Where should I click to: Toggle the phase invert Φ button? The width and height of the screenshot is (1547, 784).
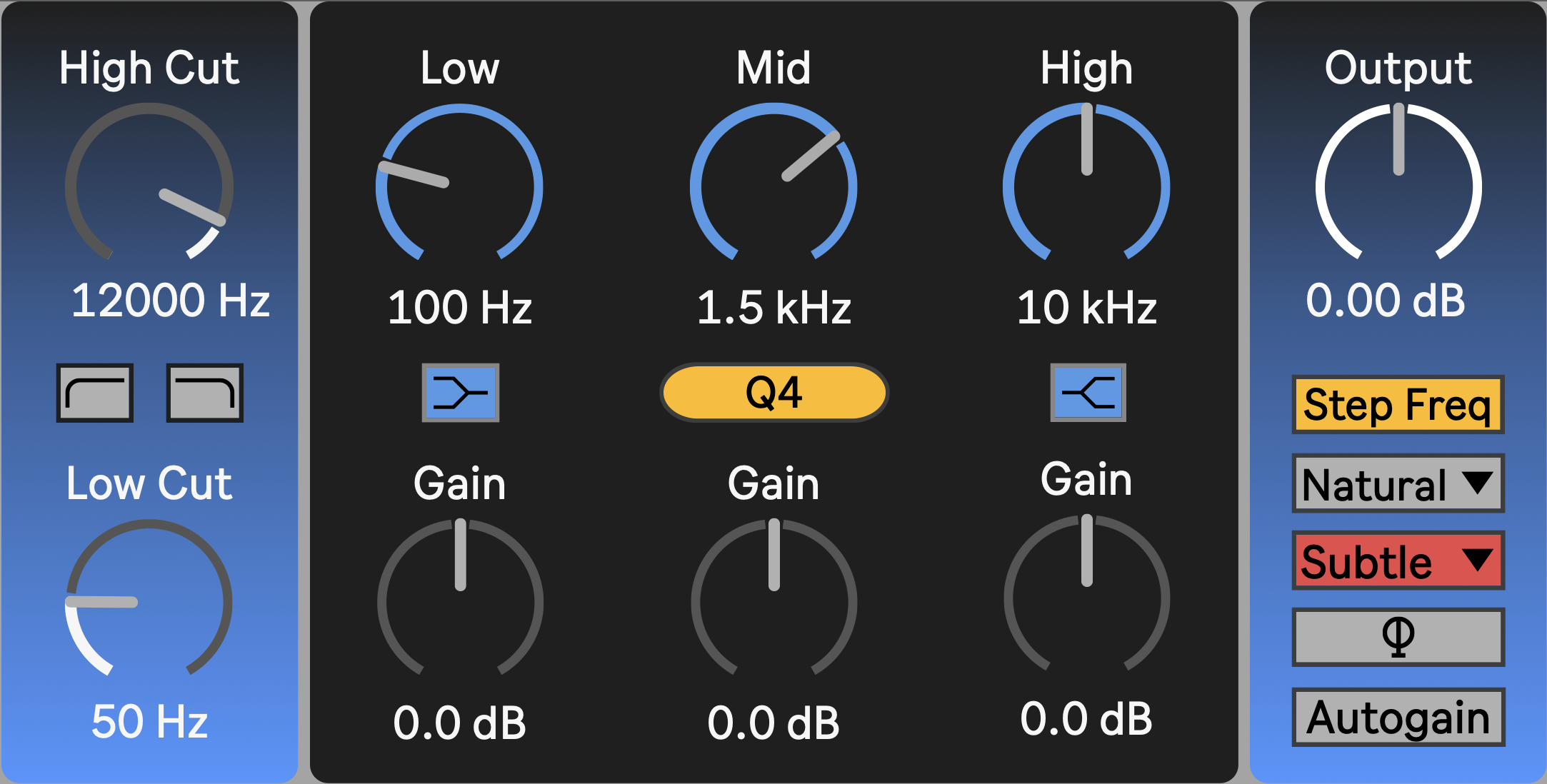tap(1398, 636)
